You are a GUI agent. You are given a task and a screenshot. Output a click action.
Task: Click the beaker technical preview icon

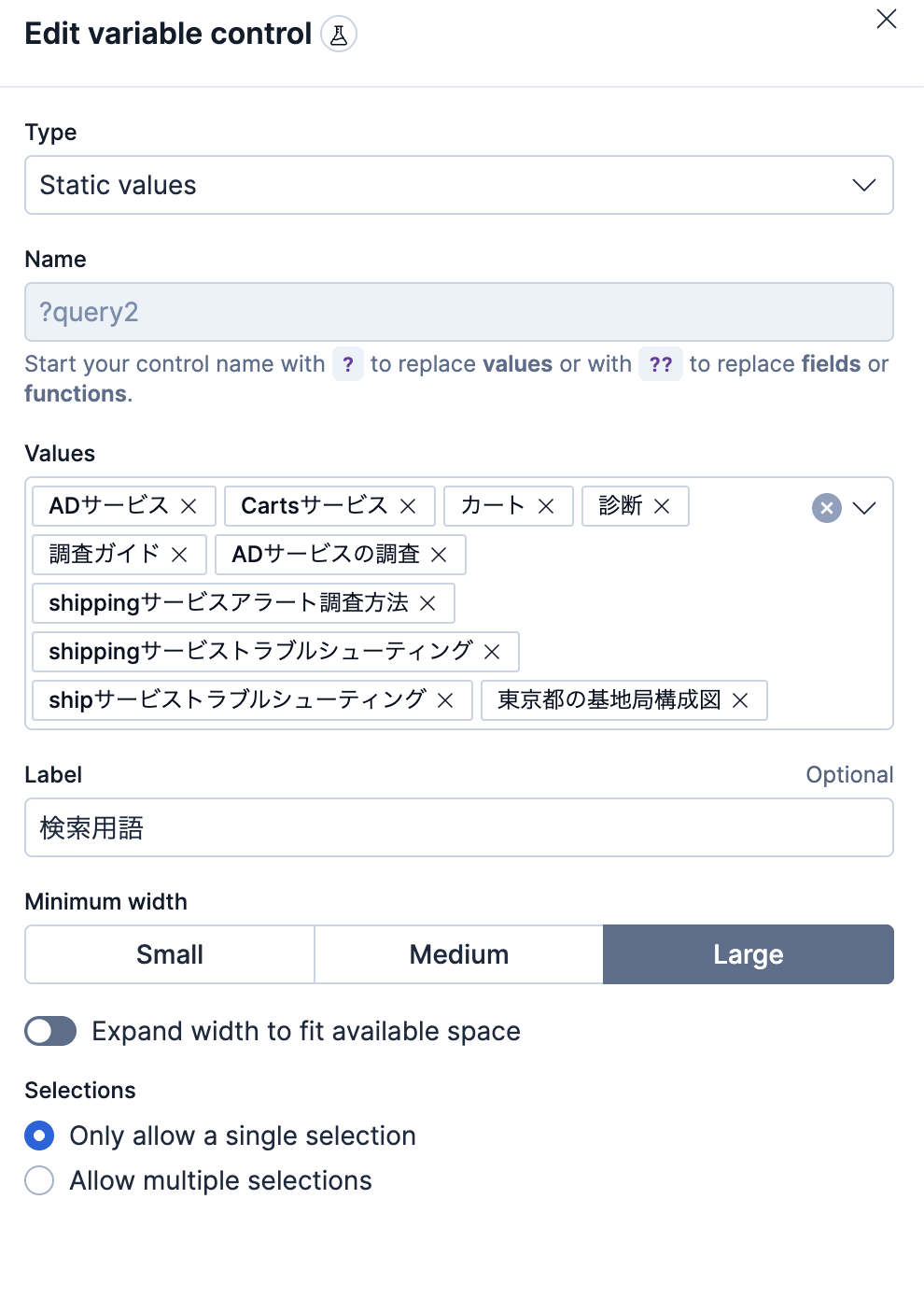tap(339, 35)
